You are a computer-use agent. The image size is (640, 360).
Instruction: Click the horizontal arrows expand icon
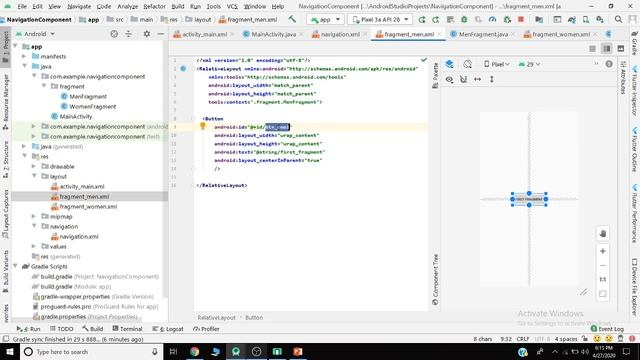coord(478,79)
